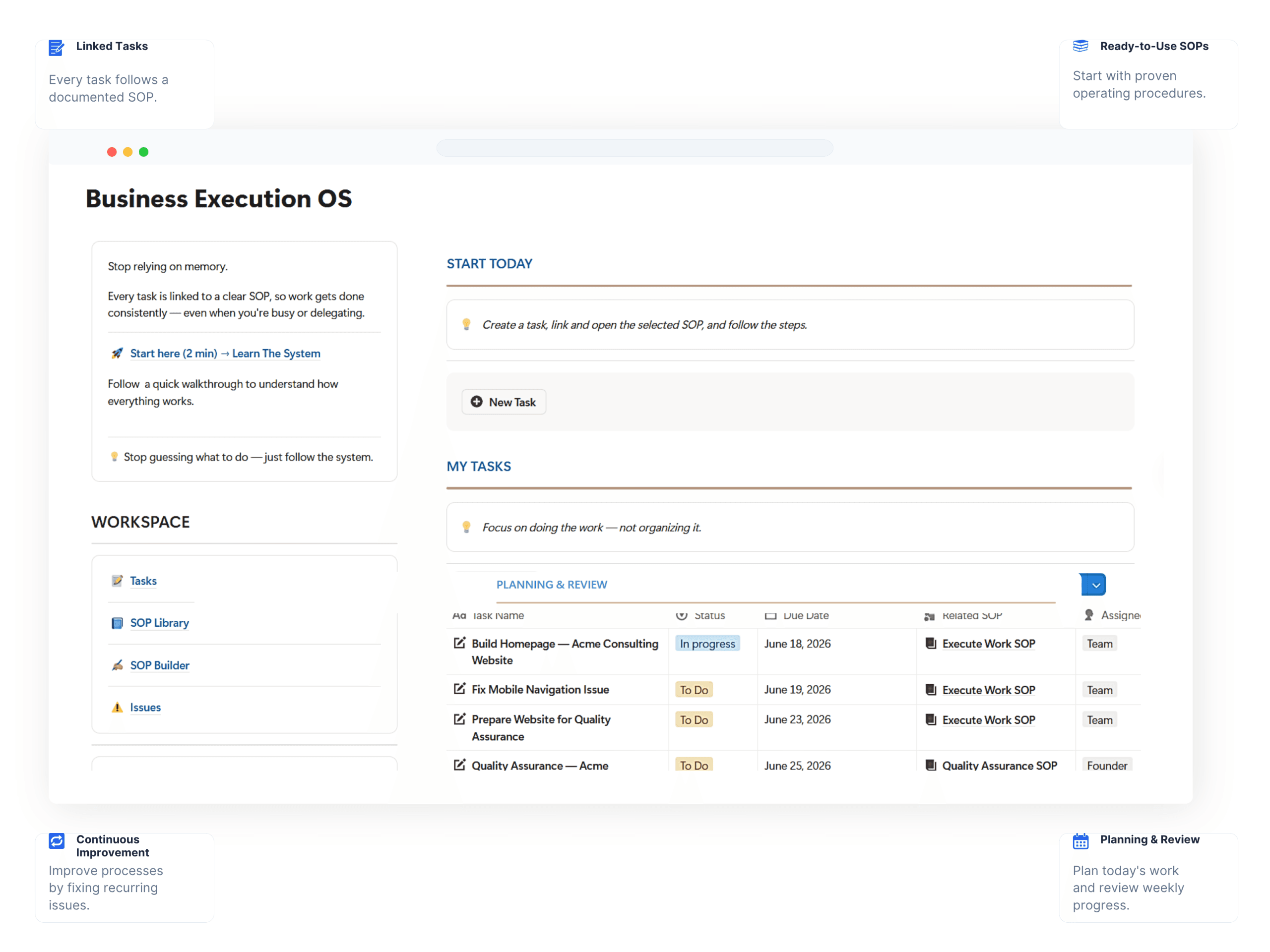Click the book icon beside Quality Assurance SOP
1270x952 pixels.
(x=931, y=765)
